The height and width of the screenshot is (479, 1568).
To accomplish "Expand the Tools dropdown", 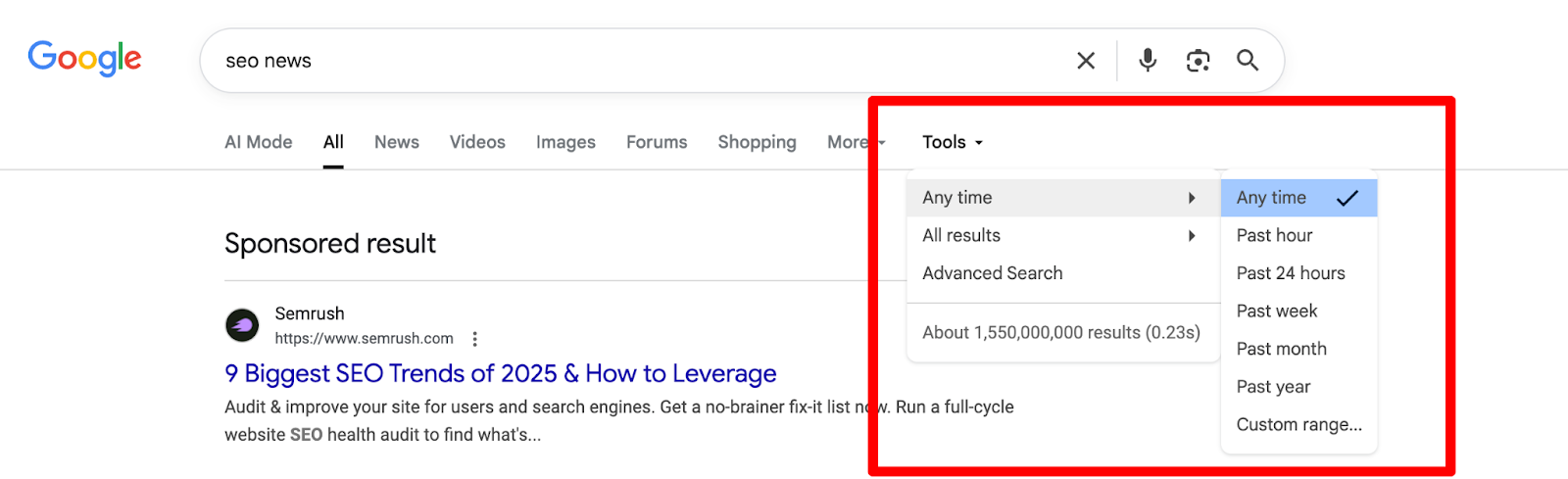I will click(952, 143).
